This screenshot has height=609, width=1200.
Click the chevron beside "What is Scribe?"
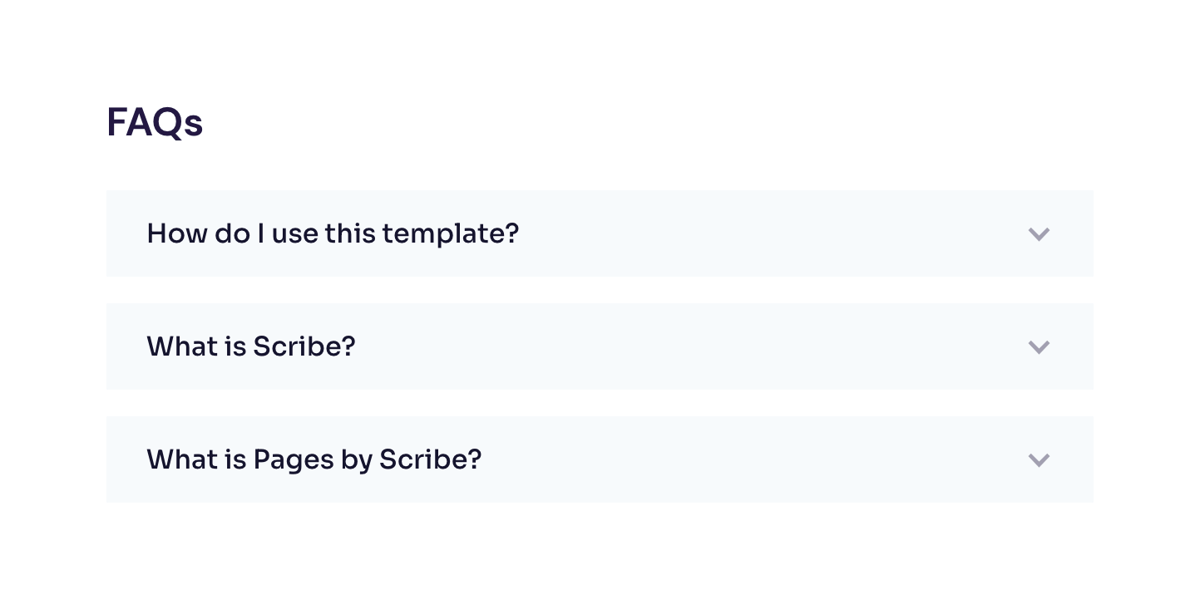(x=1039, y=346)
